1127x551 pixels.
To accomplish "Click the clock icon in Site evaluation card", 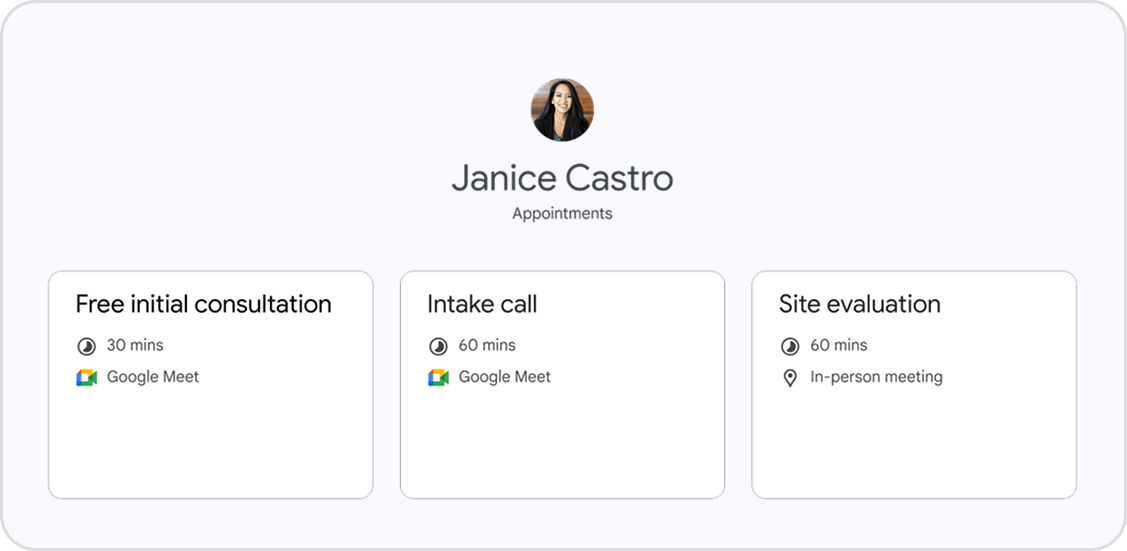I will click(x=790, y=346).
